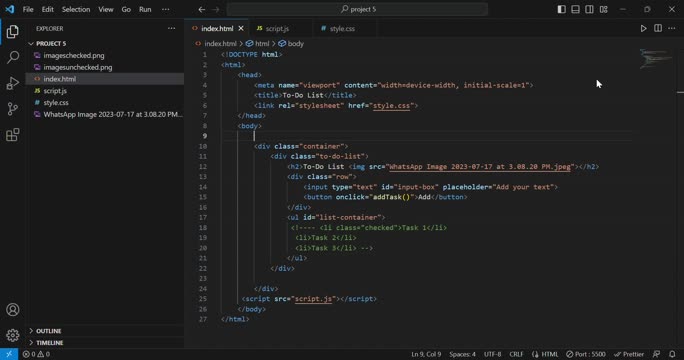Screen dimensions: 684x360
Task: Open the View menu
Action: click(106, 9)
